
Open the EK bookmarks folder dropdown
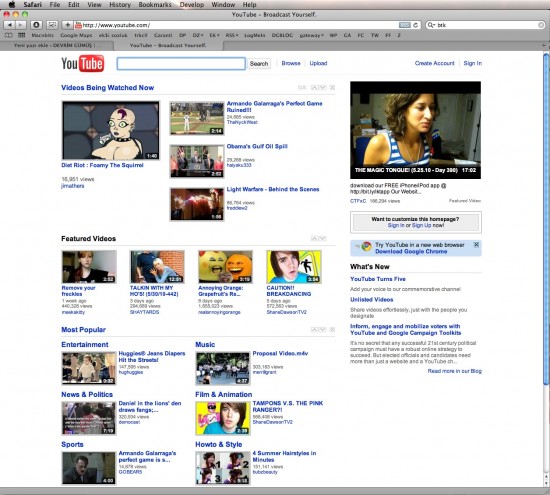pos(214,35)
